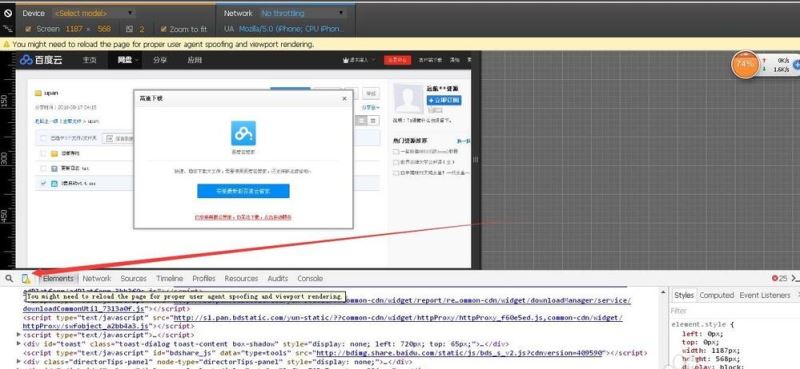The image size is (800, 369).
Task: Toggle second recommended resource checkbox
Action: (396, 162)
